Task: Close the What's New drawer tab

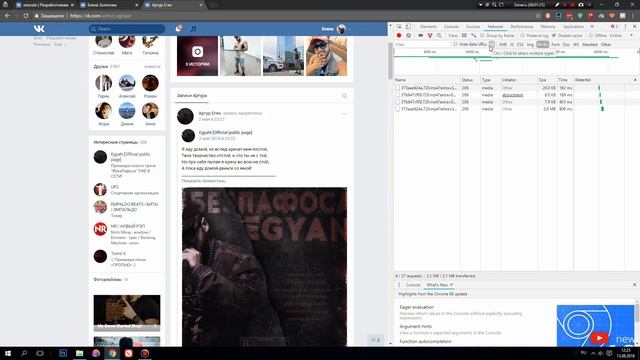Action: tap(451, 285)
